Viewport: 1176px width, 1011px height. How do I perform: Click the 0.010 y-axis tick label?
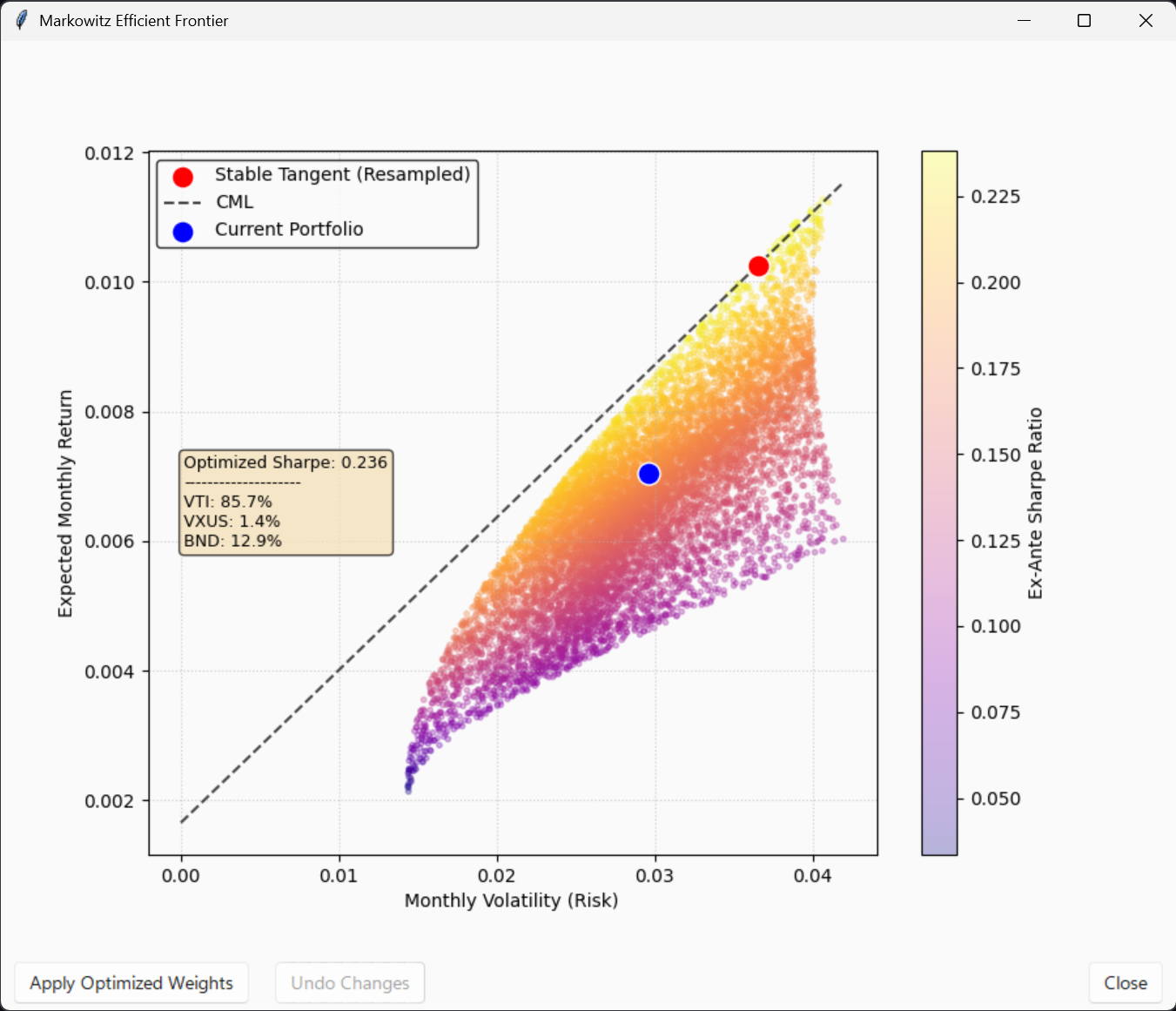(x=110, y=283)
